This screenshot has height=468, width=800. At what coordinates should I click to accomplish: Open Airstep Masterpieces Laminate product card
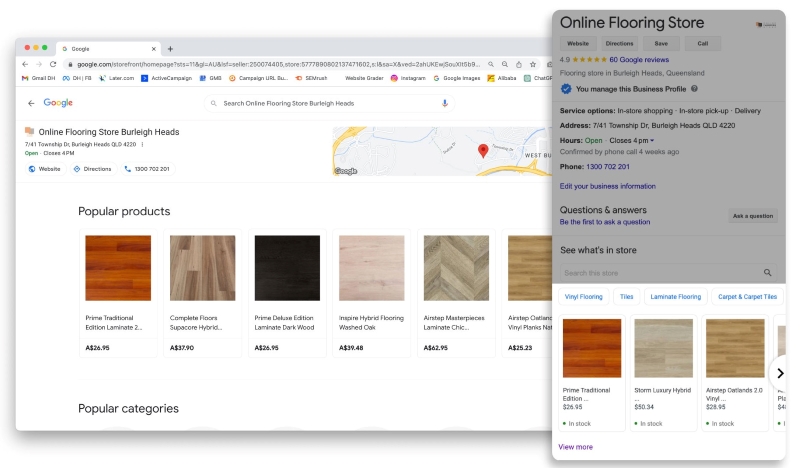pos(456,293)
